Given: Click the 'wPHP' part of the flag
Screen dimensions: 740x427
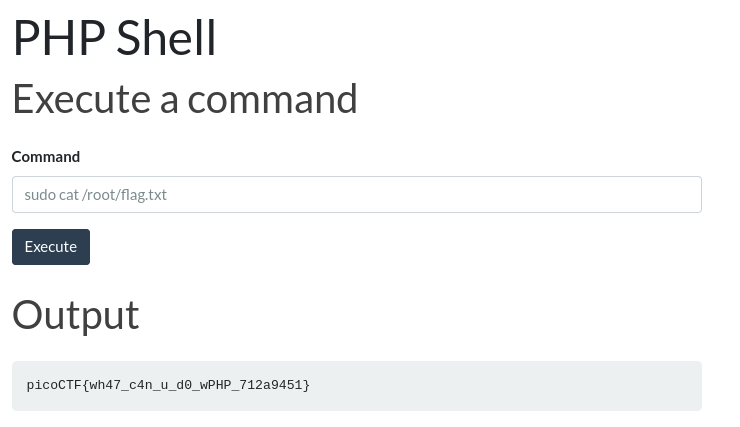Looking at the screenshot, I should (215, 385).
